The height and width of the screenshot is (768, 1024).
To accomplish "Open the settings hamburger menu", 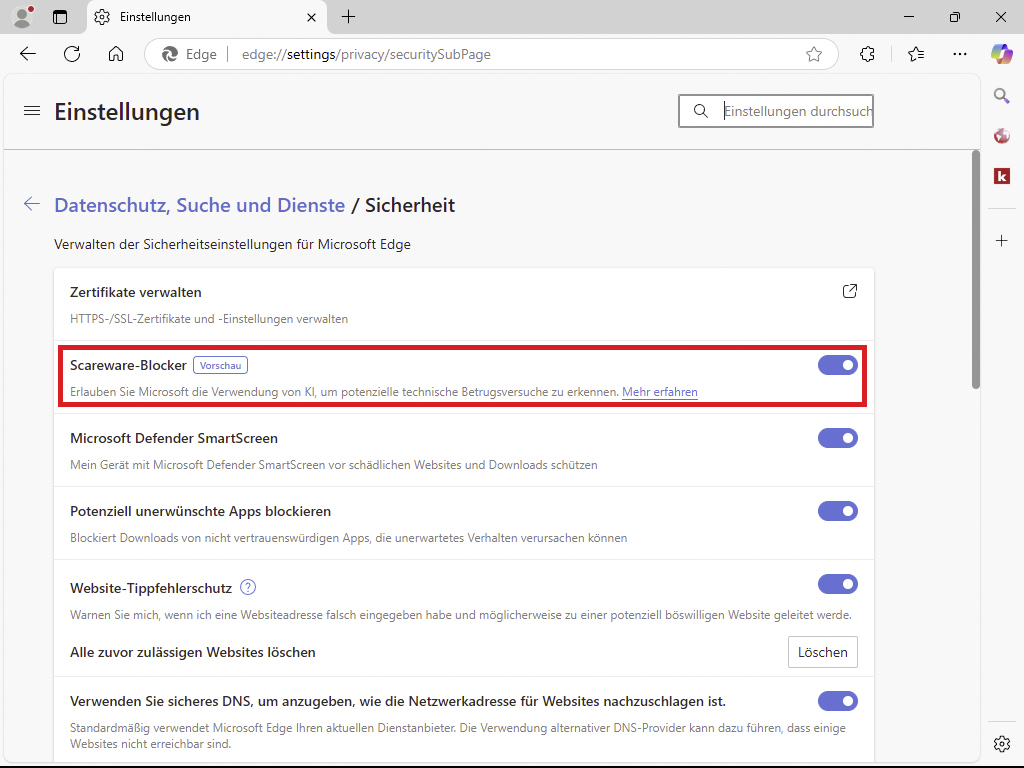I will coord(32,111).
